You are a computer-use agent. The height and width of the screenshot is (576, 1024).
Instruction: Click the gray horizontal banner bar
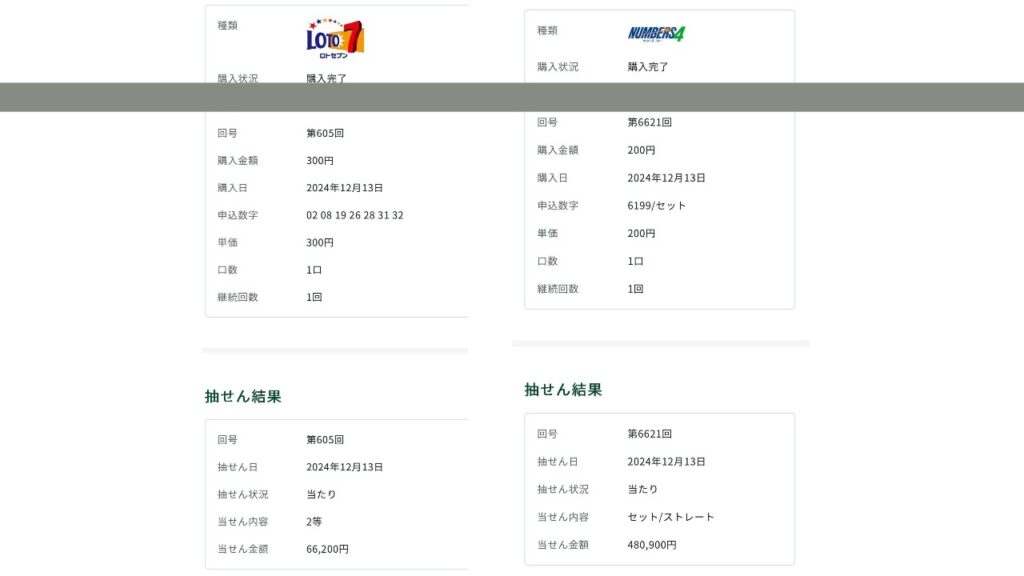(512, 97)
